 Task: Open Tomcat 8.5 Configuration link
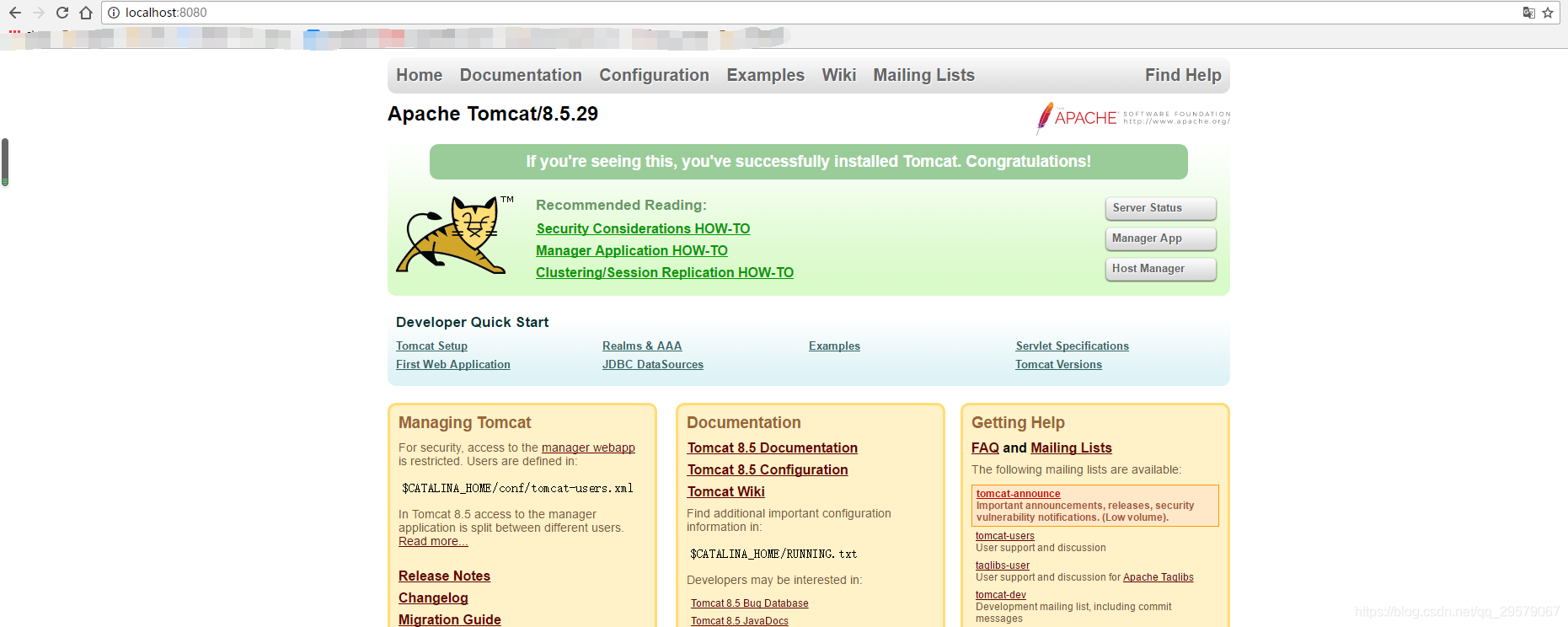(768, 470)
